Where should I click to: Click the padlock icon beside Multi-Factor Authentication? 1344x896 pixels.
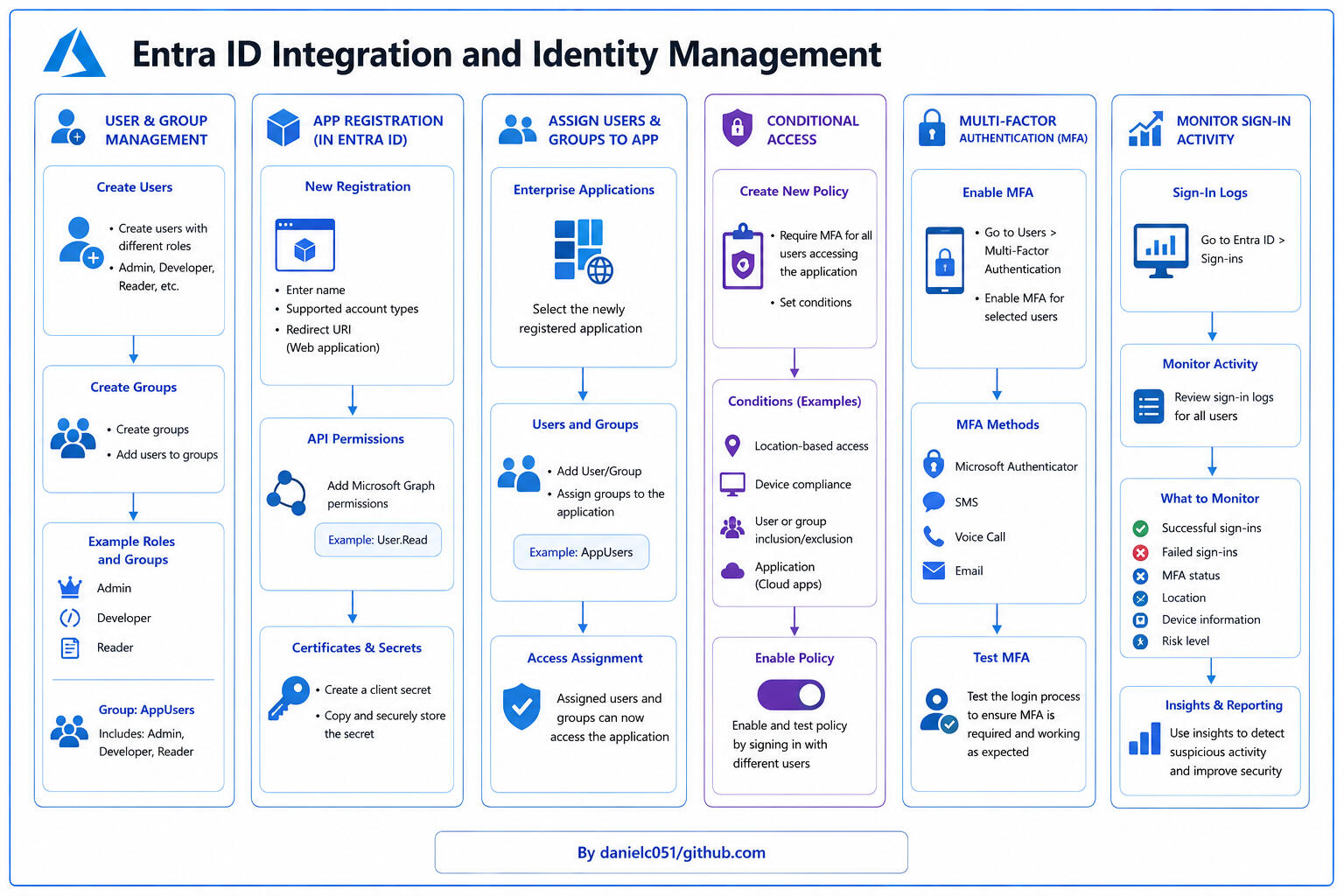tap(931, 128)
